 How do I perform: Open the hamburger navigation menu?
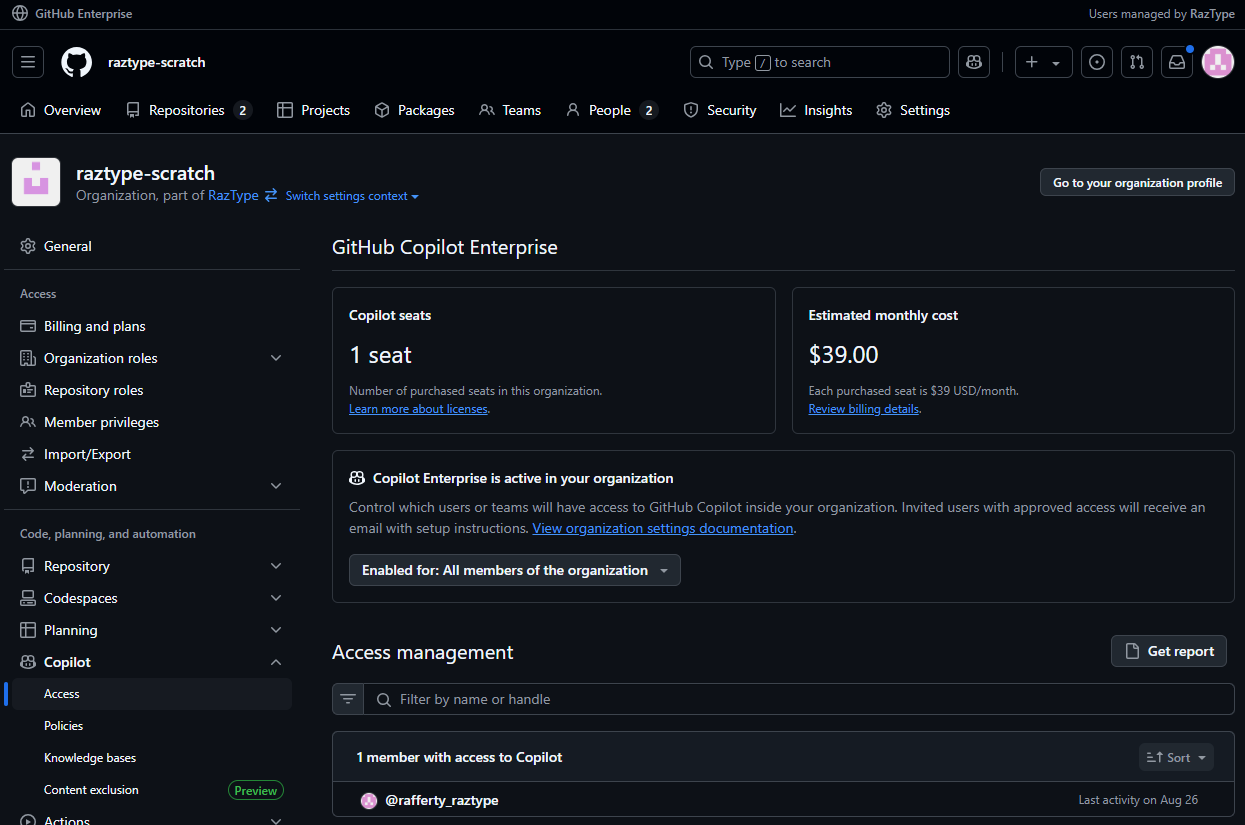point(28,62)
